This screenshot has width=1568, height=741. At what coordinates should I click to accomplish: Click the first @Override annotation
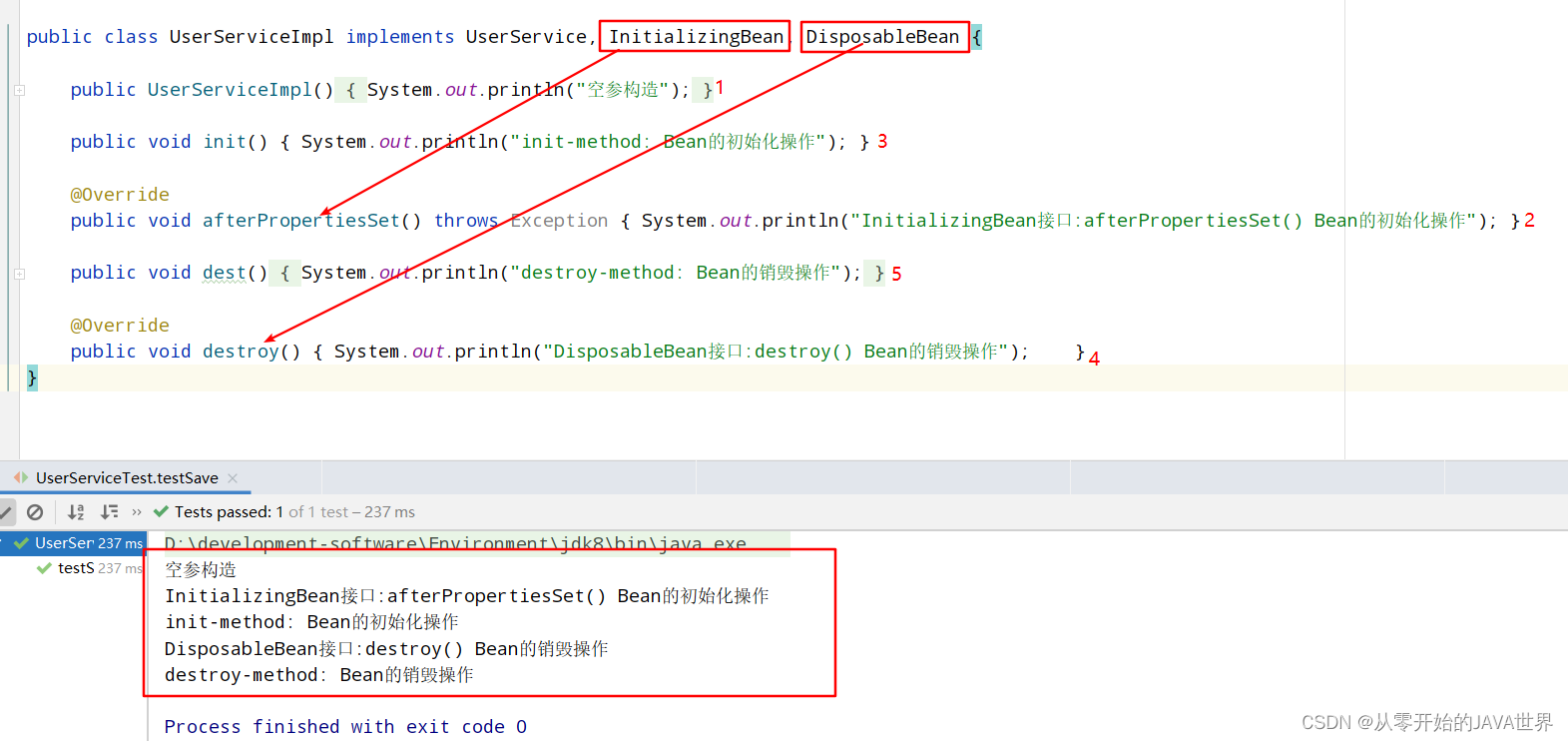click(x=120, y=195)
